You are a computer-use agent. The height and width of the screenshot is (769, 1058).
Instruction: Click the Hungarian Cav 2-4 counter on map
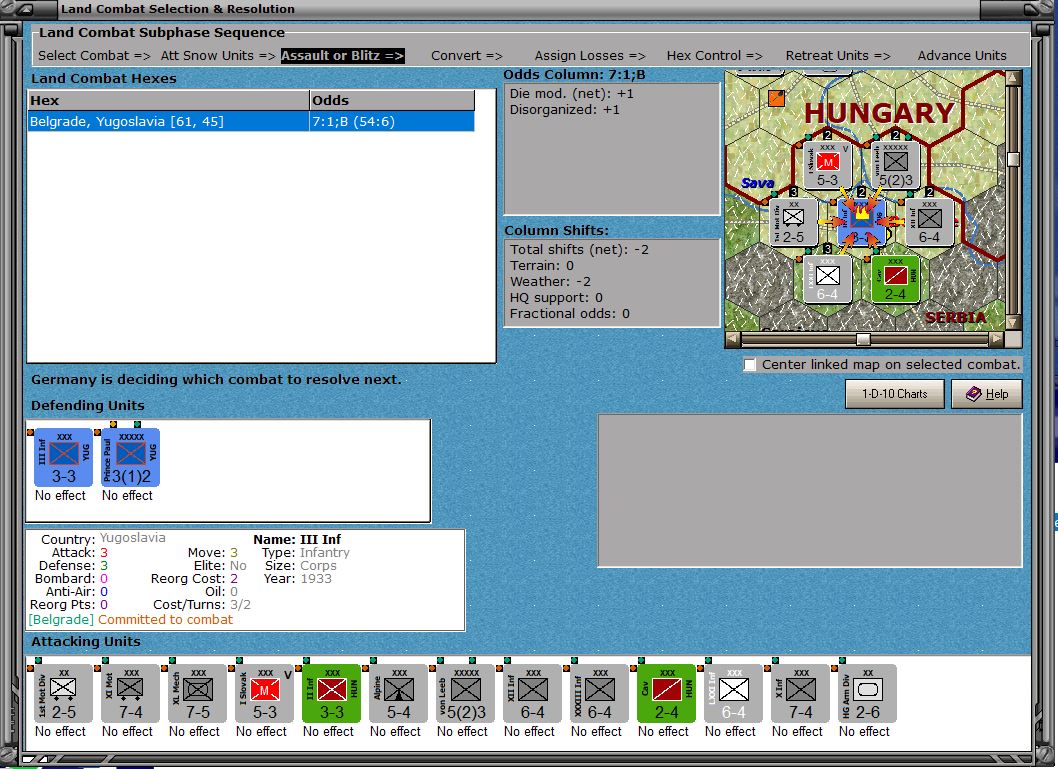pyautogui.click(x=895, y=279)
